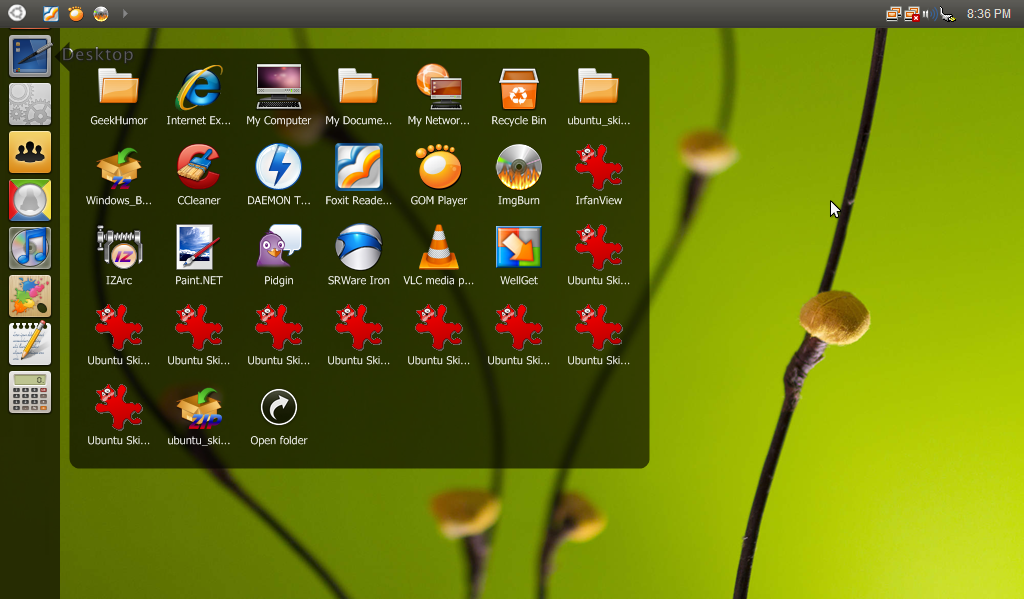The image size is (1024, 599).
Task: Click the dock icon with the four-colored border
Action: [x=30, y=200]
